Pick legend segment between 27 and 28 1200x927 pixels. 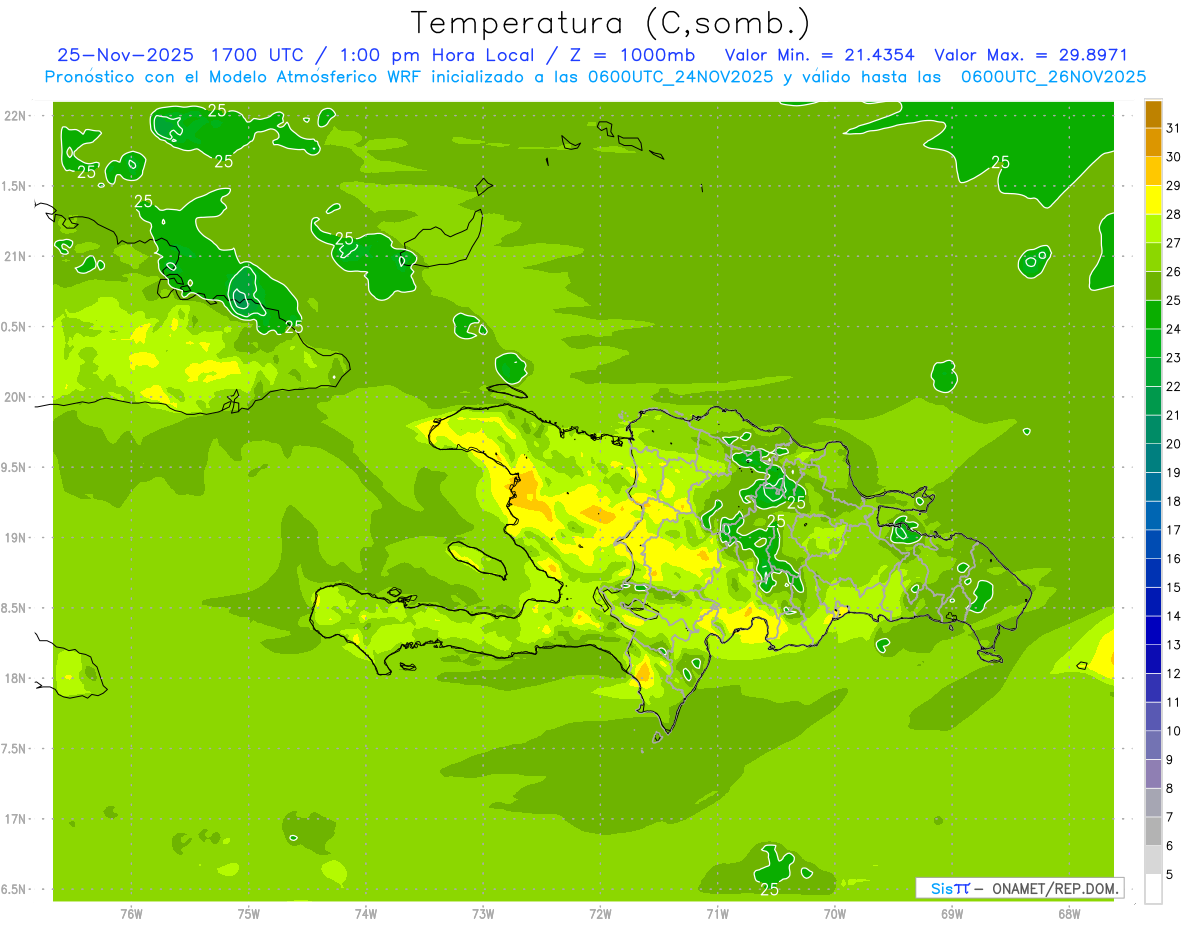[1153, 229]
